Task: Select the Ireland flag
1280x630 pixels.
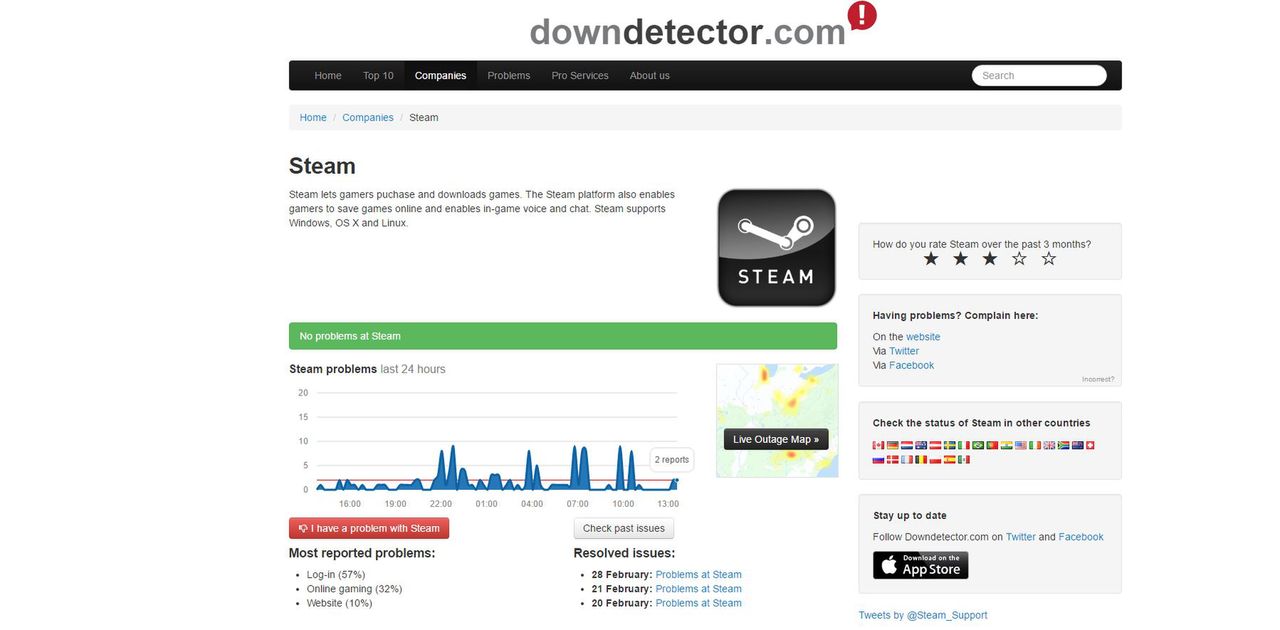Action: pos(1035,445)
